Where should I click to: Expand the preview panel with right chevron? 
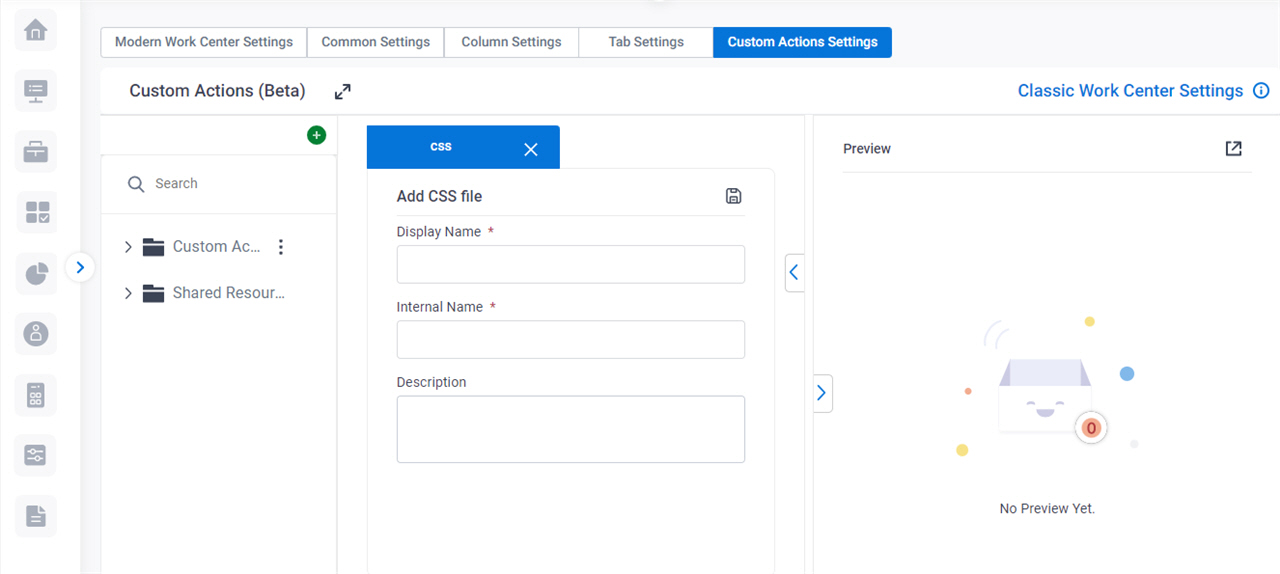point(823,393)
